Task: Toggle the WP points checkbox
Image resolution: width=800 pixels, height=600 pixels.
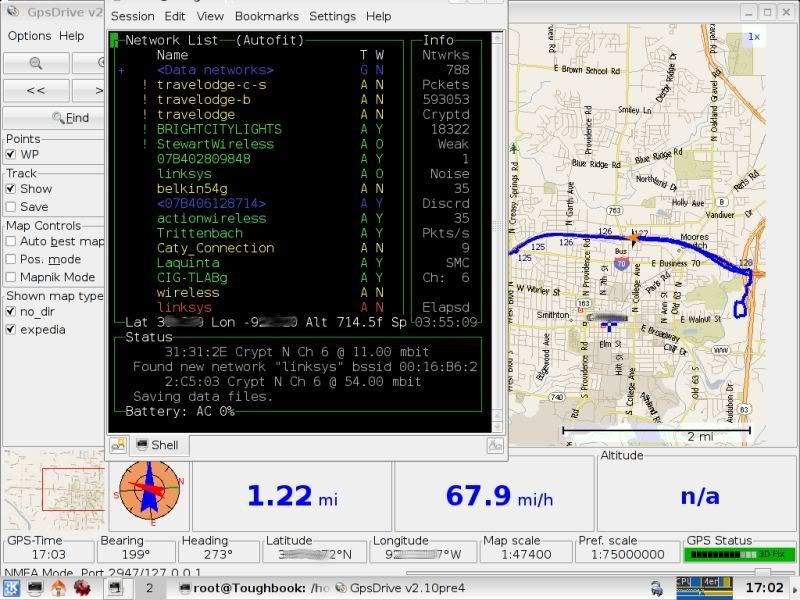Action: (11, 155)
